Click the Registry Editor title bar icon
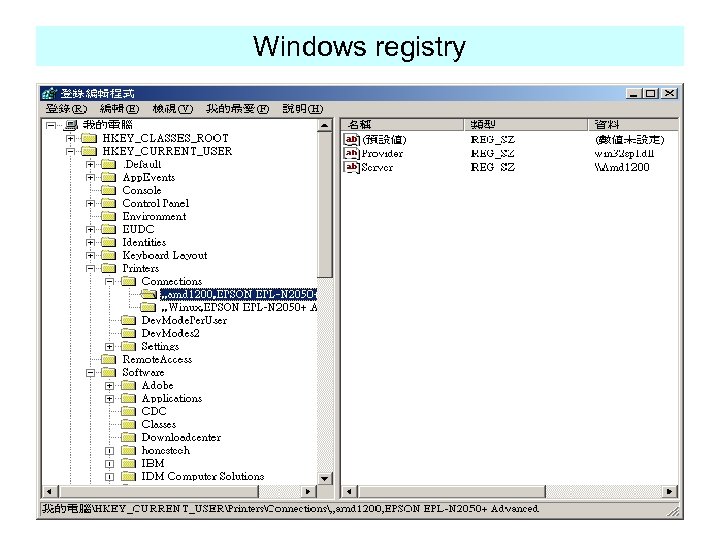 coord(49,94)
